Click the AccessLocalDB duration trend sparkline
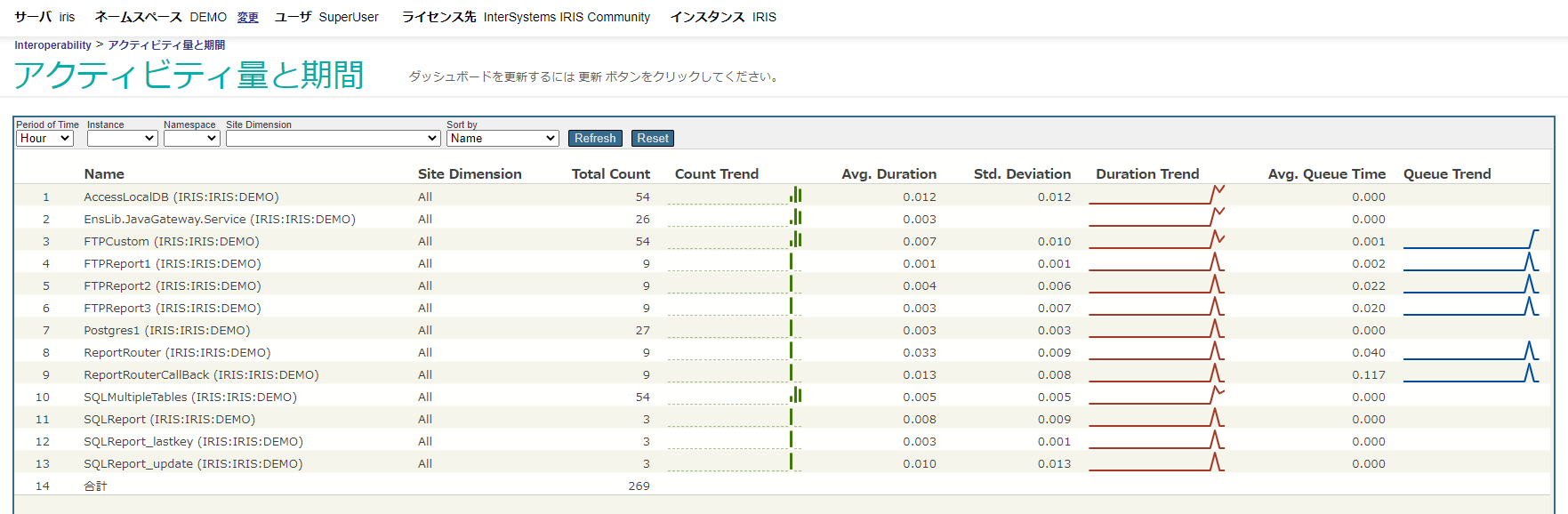 pyautogui.click(x=1156, y=196)
